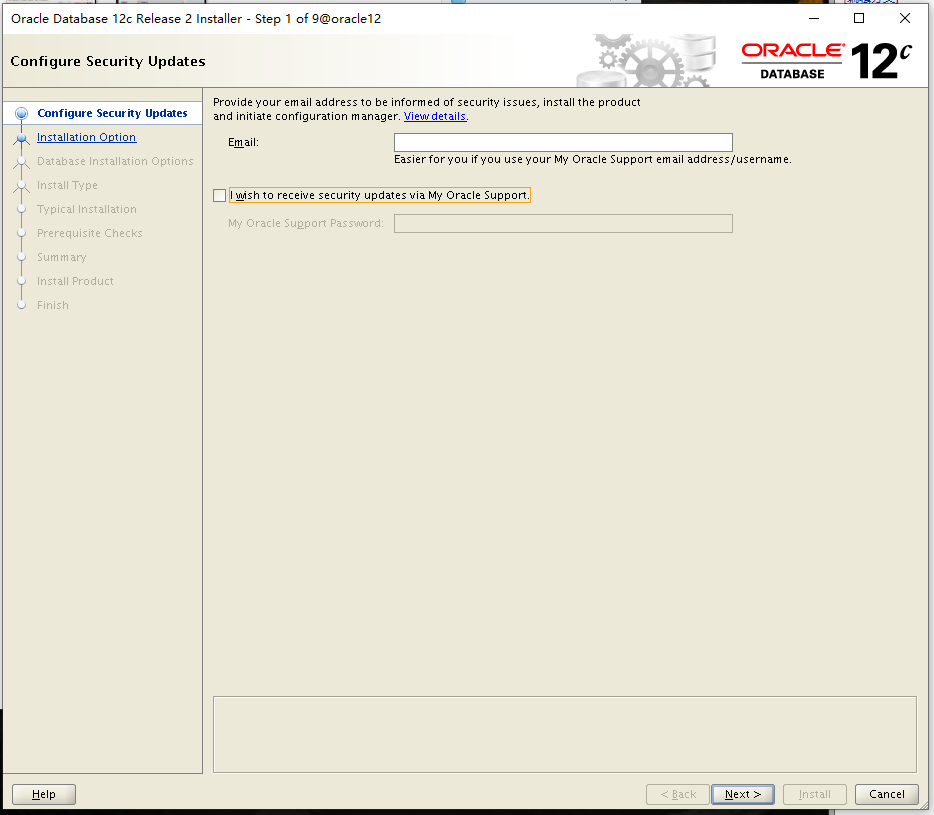The height and width of the screenshot is (815, 934).
Task: Maximize the installer window
Action: click(859, 18)
